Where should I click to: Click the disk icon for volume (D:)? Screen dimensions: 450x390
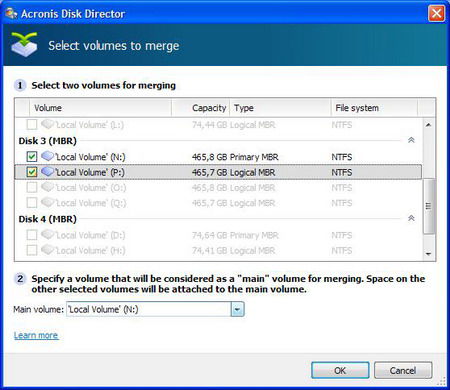(x=48, y=234)
